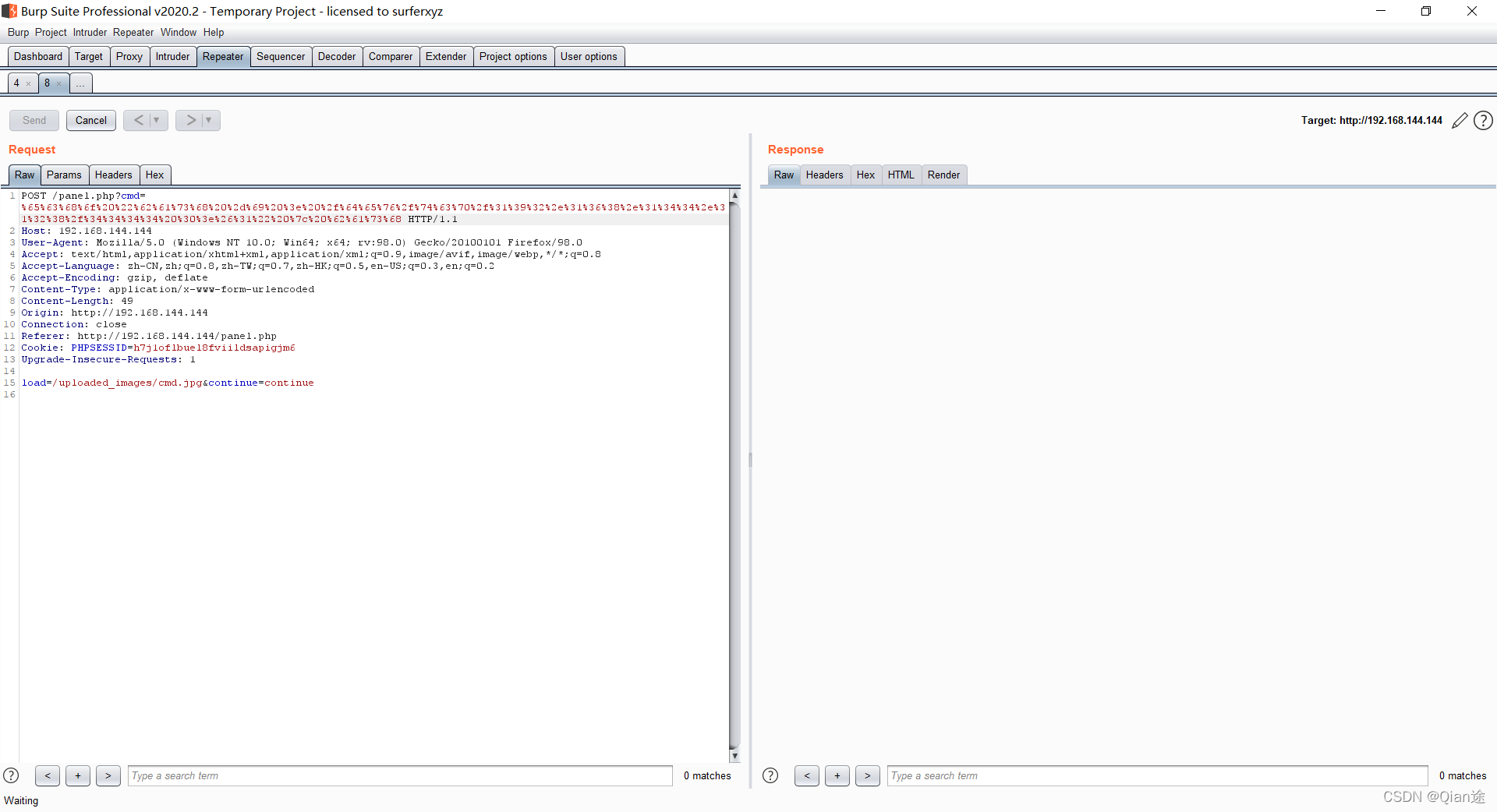Viewport: 1497px width, 812px height.
Task: Open response search help icon
Action: tap(770, 775)
